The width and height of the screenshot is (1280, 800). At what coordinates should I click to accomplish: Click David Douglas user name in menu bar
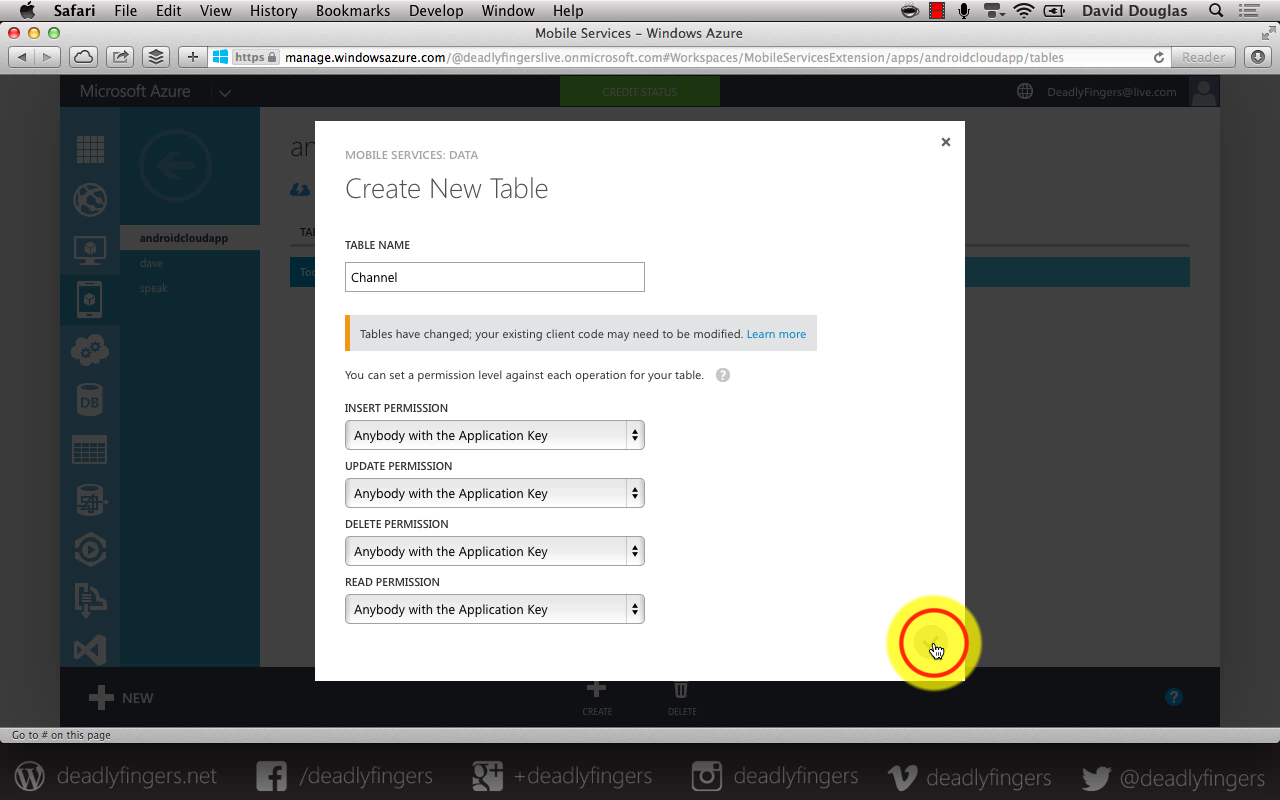tap(1135, 11)
